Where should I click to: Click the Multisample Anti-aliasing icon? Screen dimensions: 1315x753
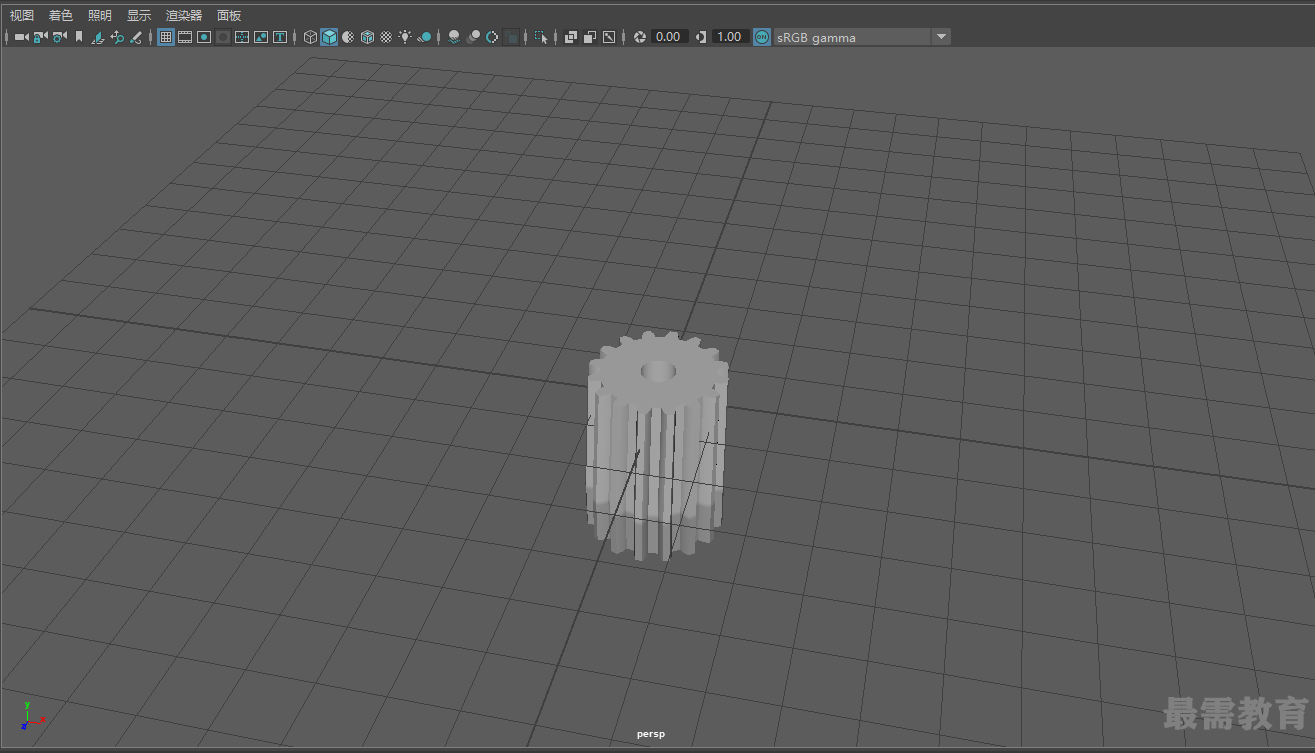coord(492,37)
